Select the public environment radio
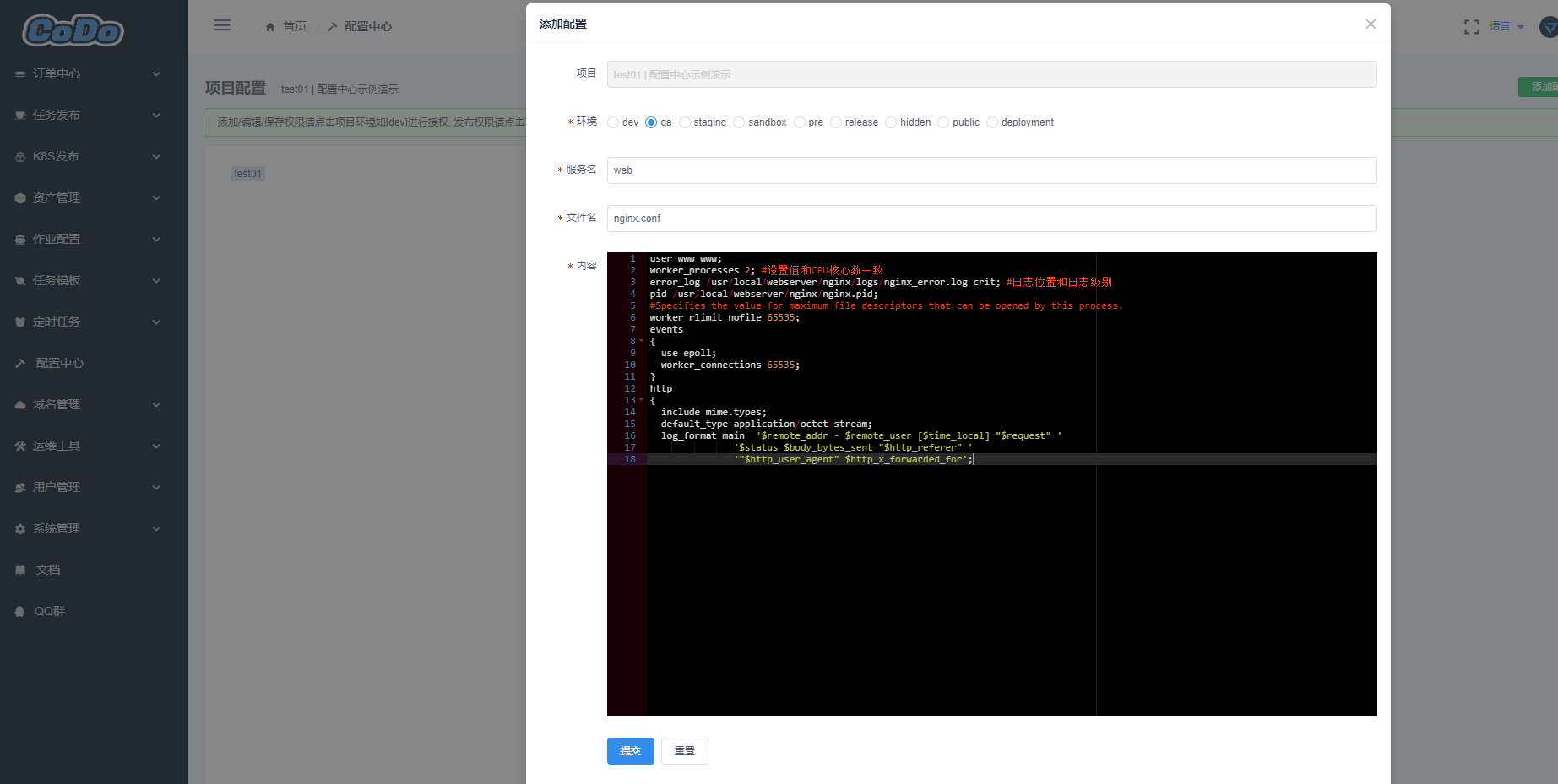Viewport: 1558px width, 784px height. 943,122
